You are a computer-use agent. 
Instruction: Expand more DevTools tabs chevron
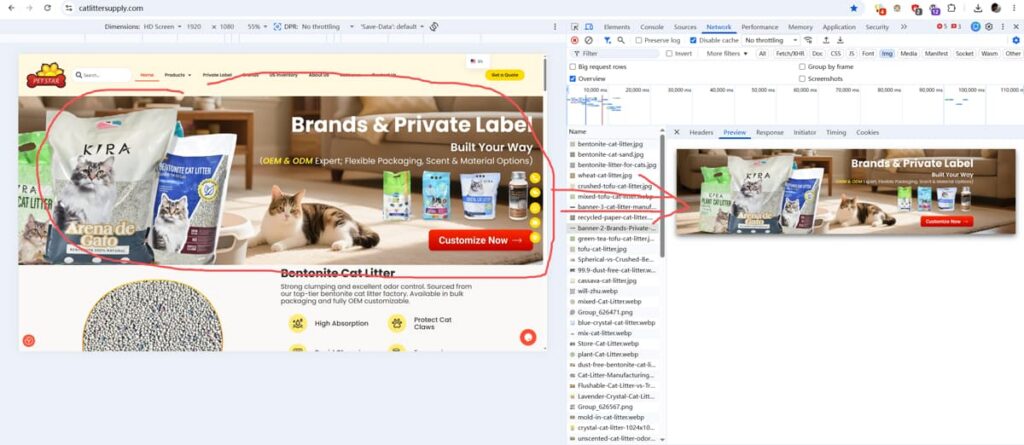tap(904, 27)
